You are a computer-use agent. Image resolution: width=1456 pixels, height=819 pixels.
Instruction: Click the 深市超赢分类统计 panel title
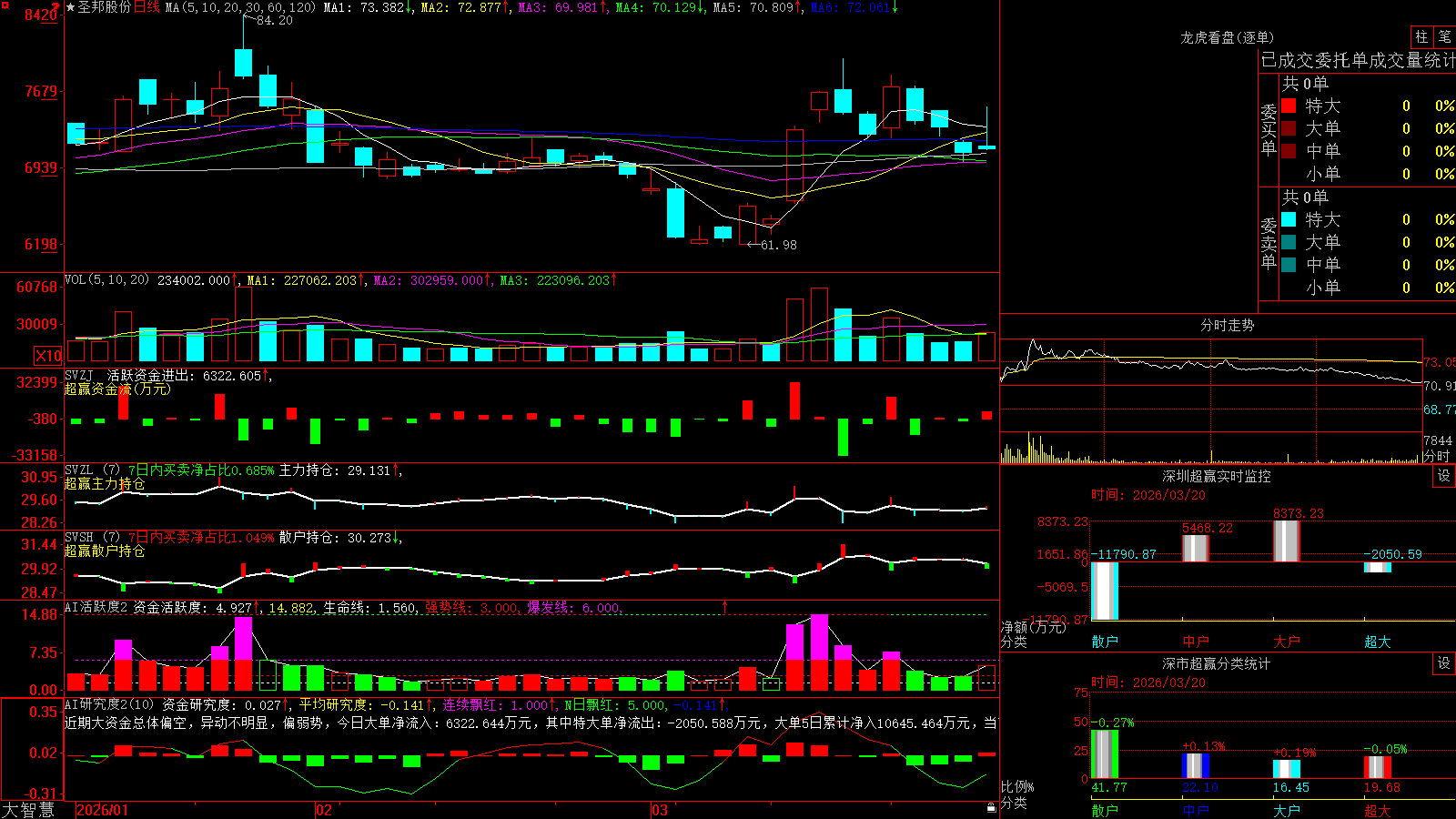coord(1217,663)
